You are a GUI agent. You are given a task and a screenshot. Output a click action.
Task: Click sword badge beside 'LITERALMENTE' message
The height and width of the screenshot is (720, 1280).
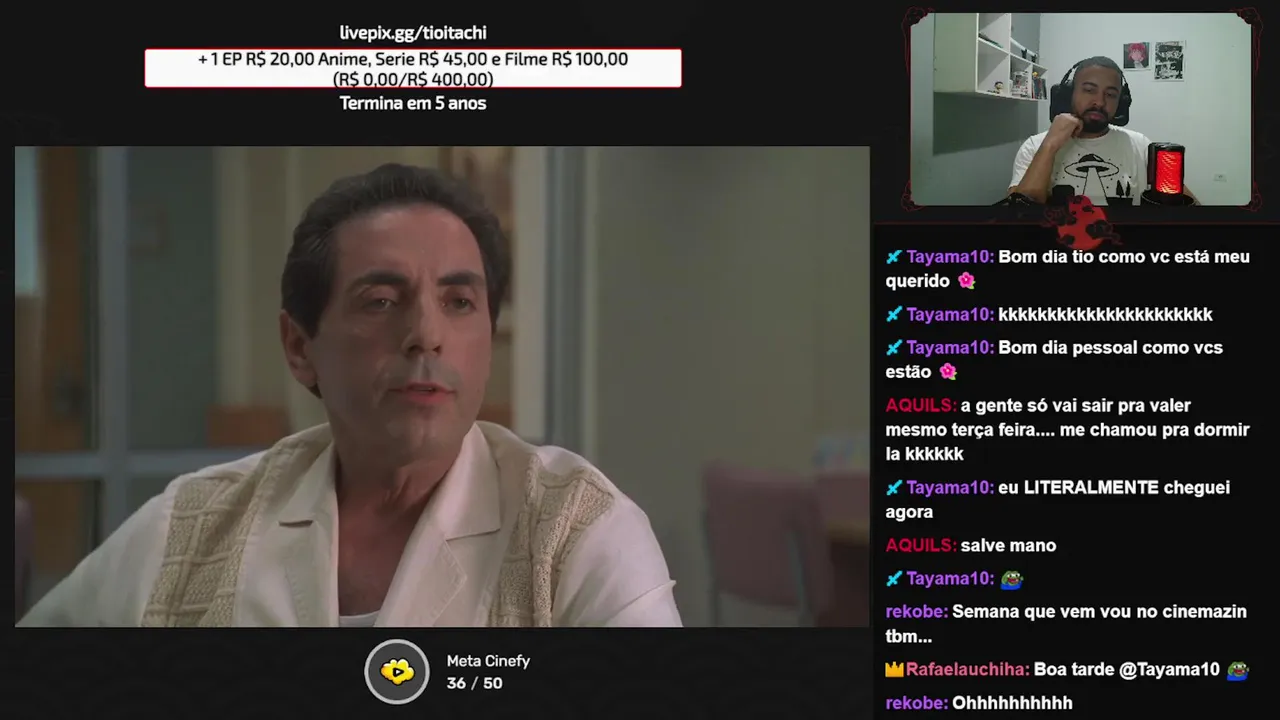point(894,488)
